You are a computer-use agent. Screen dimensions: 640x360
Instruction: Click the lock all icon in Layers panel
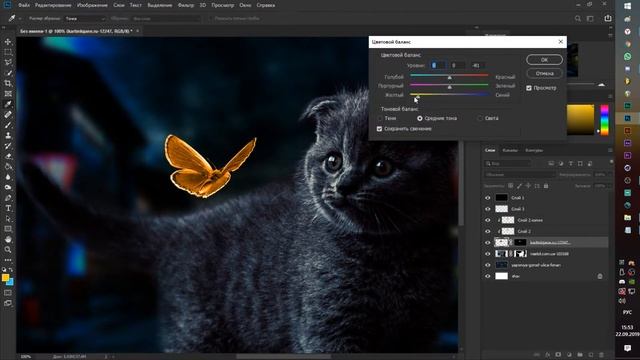point(546,186)
